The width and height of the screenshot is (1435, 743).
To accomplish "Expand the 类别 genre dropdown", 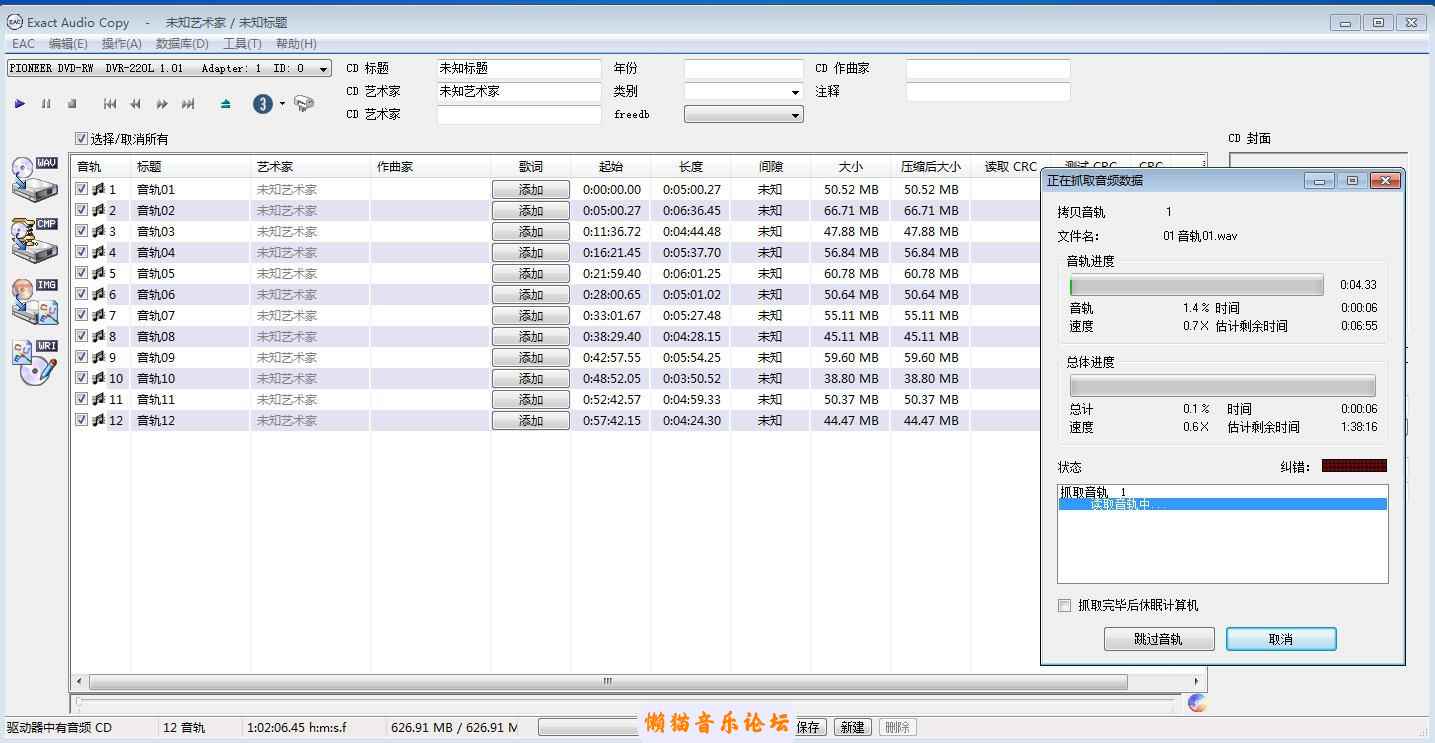I will [795, 92].
